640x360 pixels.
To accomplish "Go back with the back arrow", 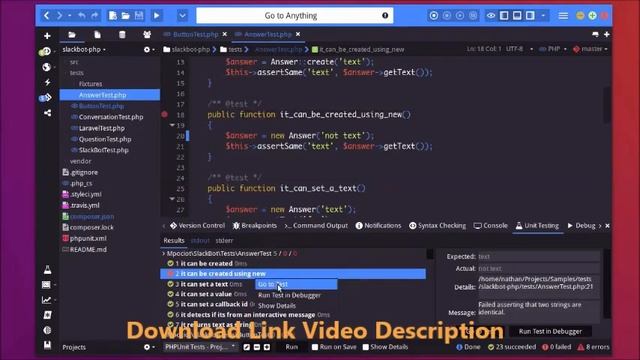I will 47,16.
